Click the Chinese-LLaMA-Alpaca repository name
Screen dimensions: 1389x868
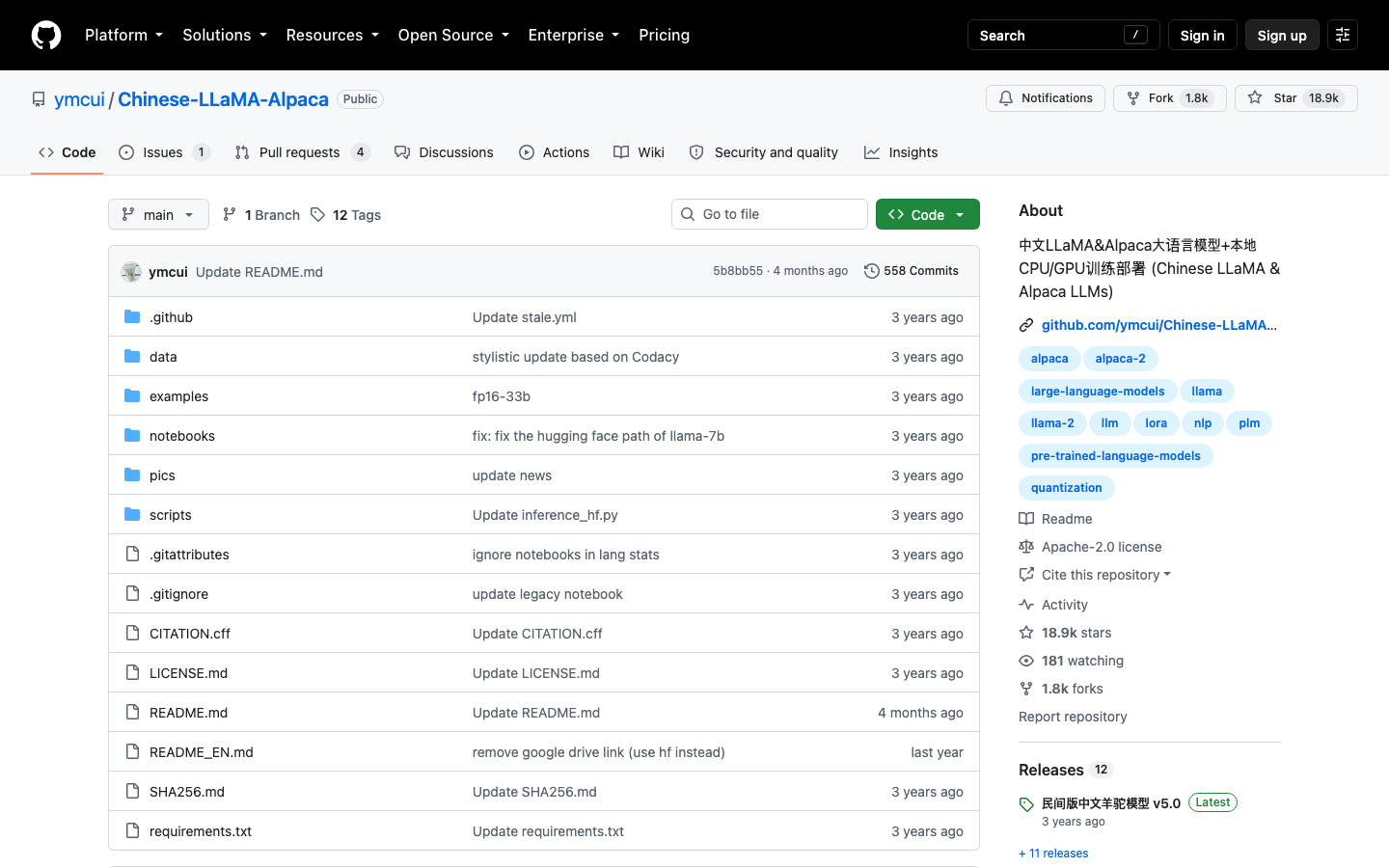(223, 99)
